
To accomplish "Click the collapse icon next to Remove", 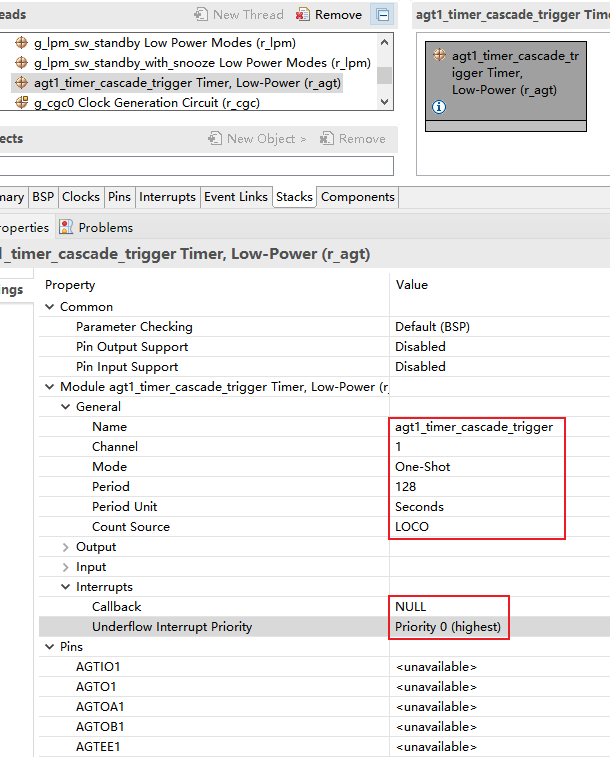I will click(x=382, y=15).
